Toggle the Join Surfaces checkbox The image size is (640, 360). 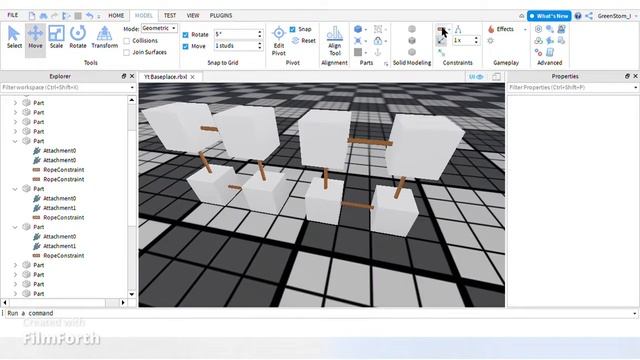(x=127, y=52)
